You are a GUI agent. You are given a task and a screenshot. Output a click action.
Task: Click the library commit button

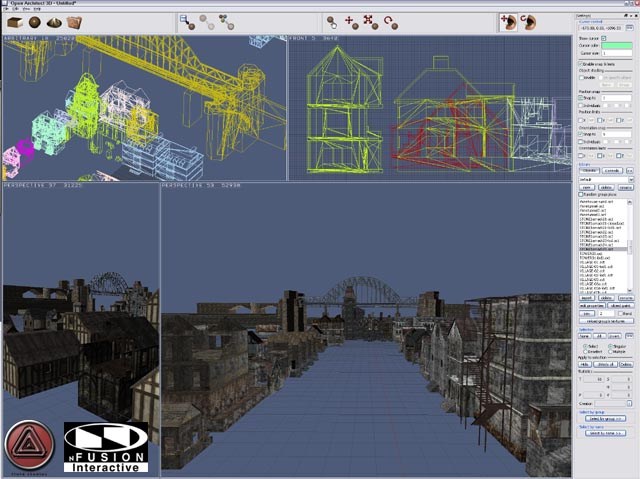612,171
